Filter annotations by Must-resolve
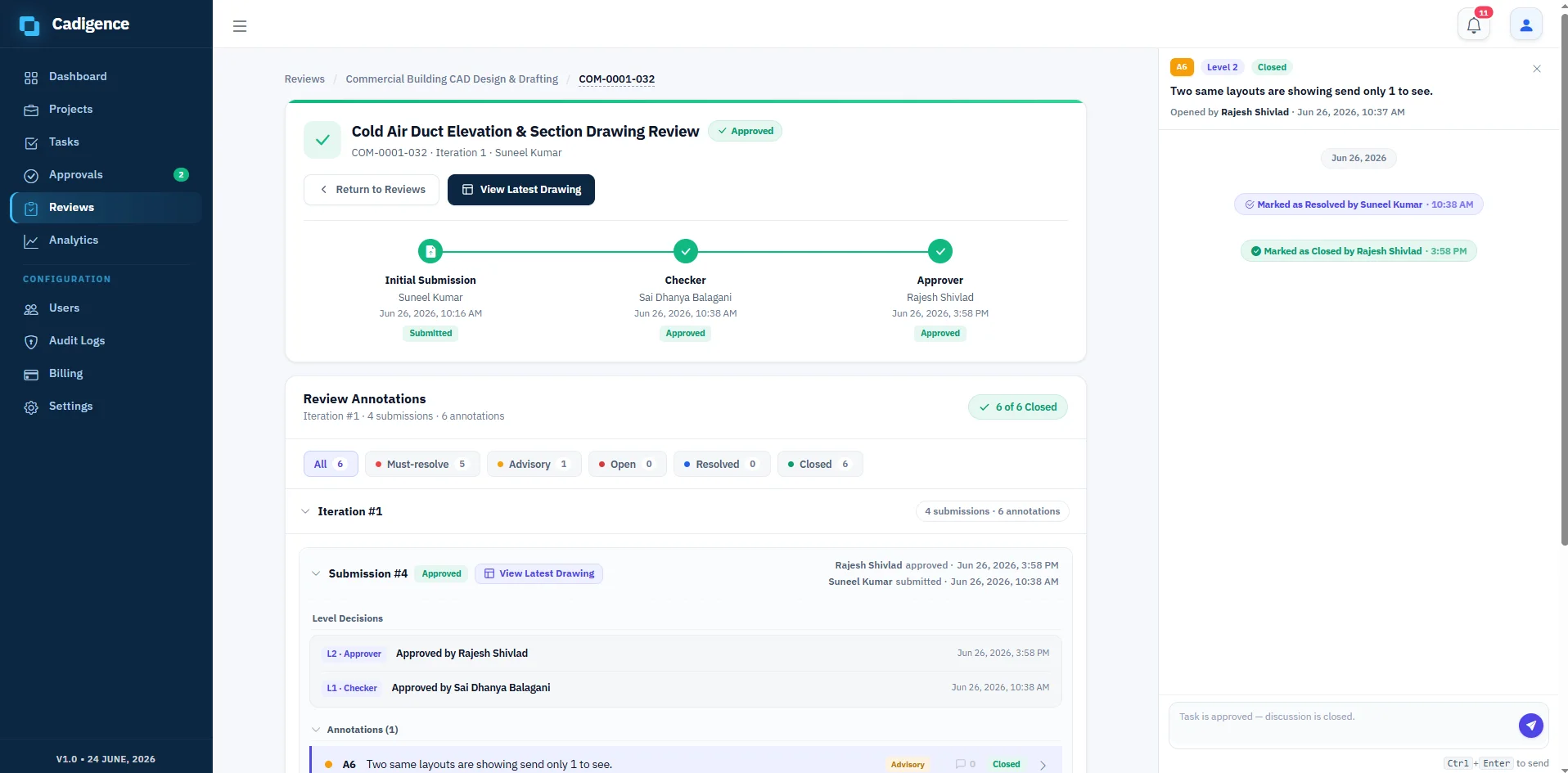Viewport: 1568px width, 773px height. coord(422,464)
